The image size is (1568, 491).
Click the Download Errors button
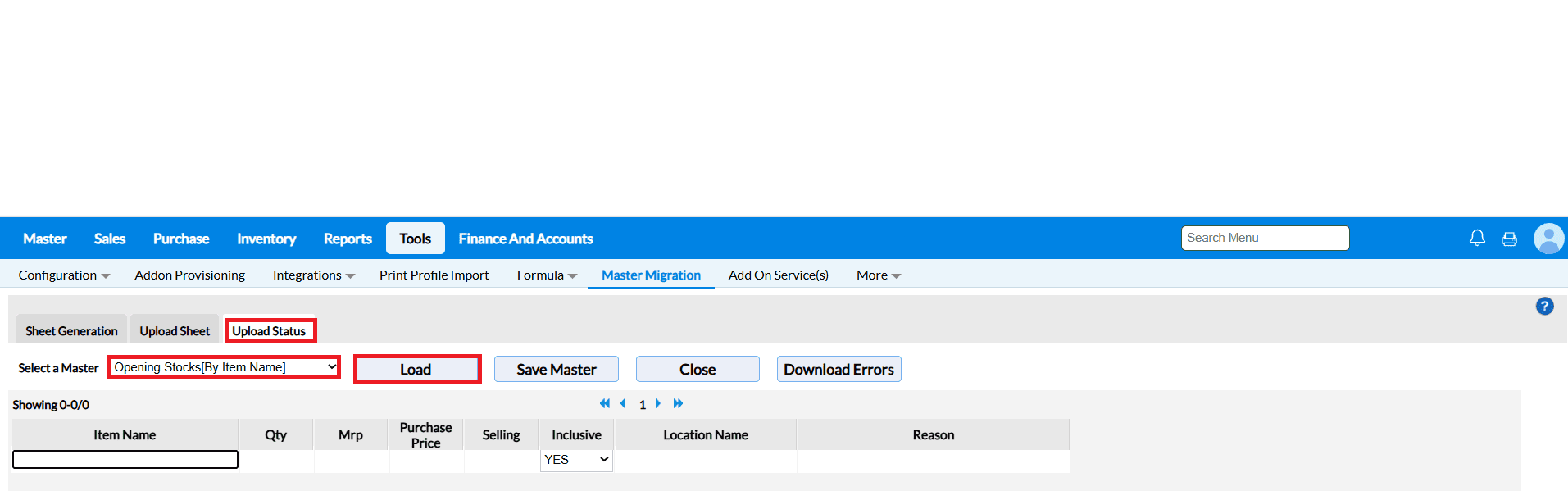tap(839, 369)
